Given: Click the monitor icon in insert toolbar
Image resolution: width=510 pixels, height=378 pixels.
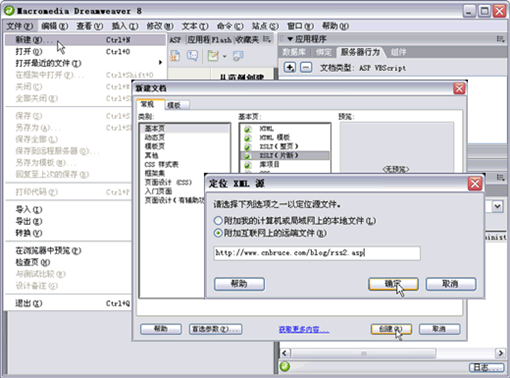Looking at the screenshot, I should pos(238,56).
